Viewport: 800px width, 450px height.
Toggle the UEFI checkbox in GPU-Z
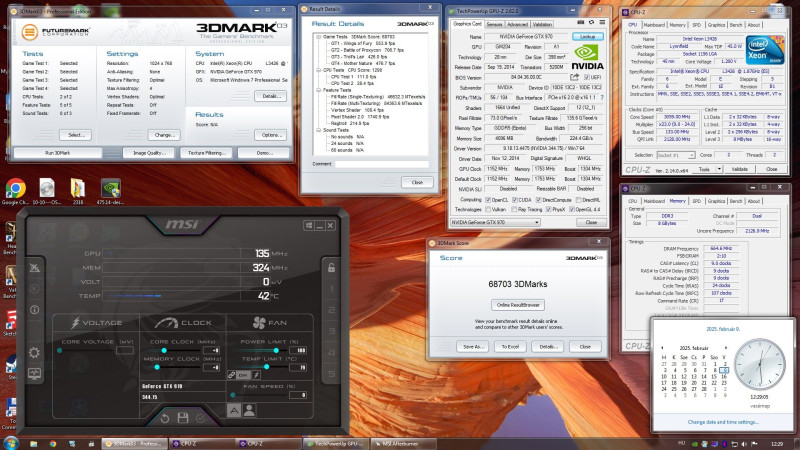point(587,77)
